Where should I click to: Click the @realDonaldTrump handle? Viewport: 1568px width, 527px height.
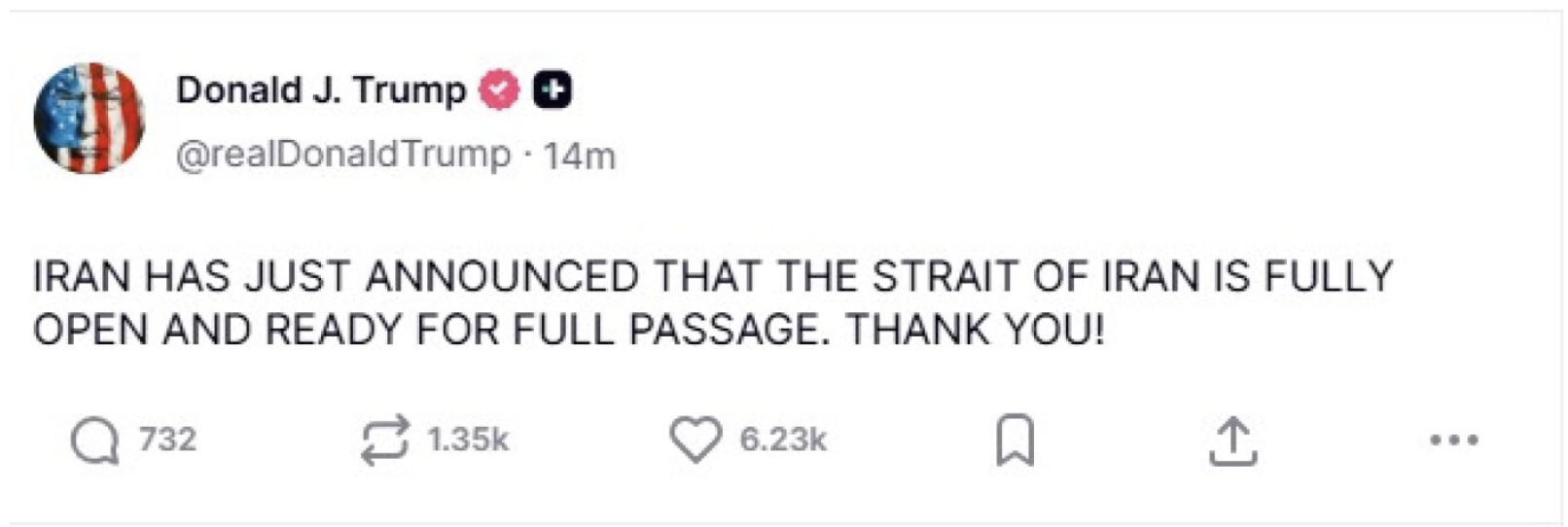tap(343, 155)
